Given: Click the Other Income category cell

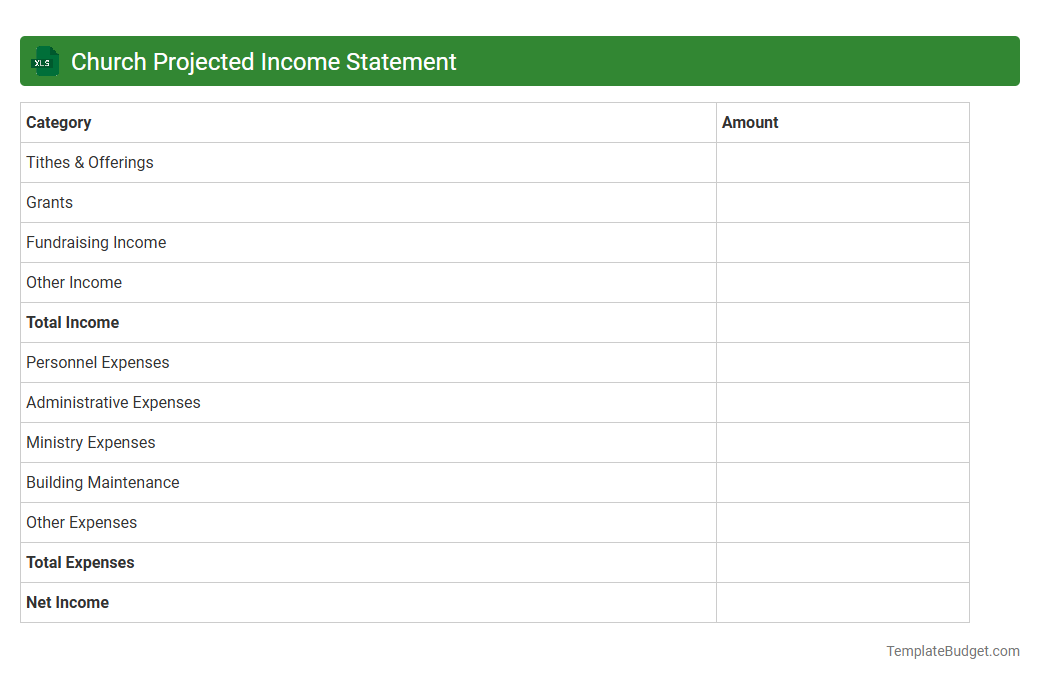Looking at the screenshot, I should coord(74,282).
